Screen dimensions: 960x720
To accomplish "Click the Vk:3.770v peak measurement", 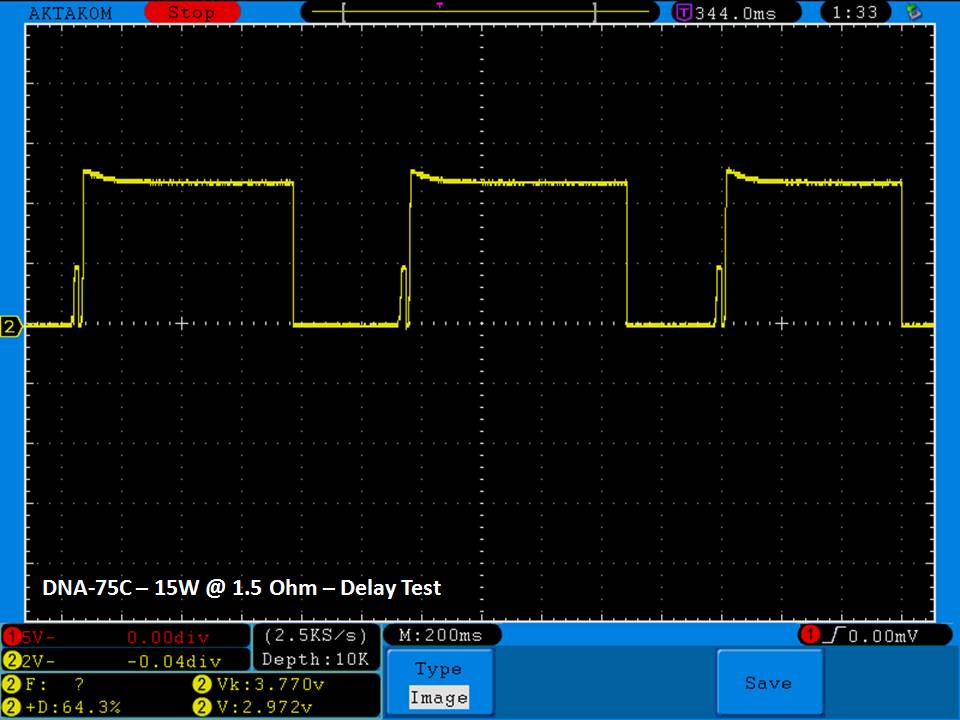I will [x=258, y=685].
